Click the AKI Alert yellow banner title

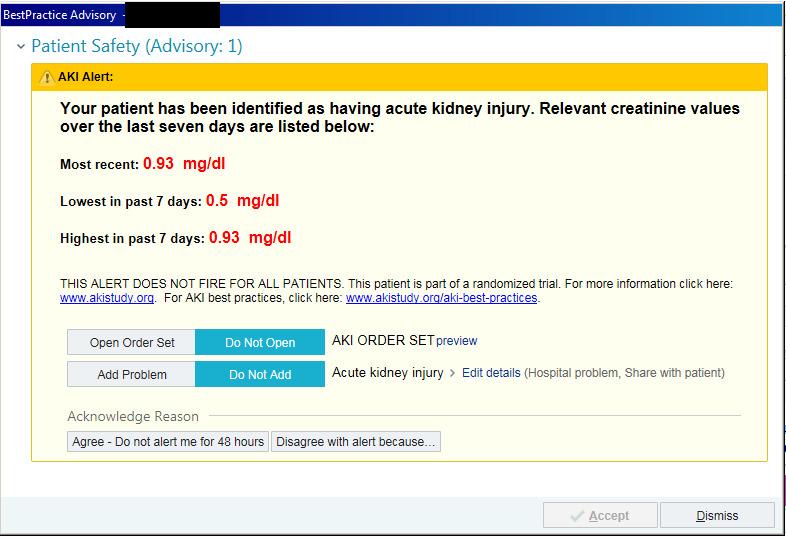86,77
